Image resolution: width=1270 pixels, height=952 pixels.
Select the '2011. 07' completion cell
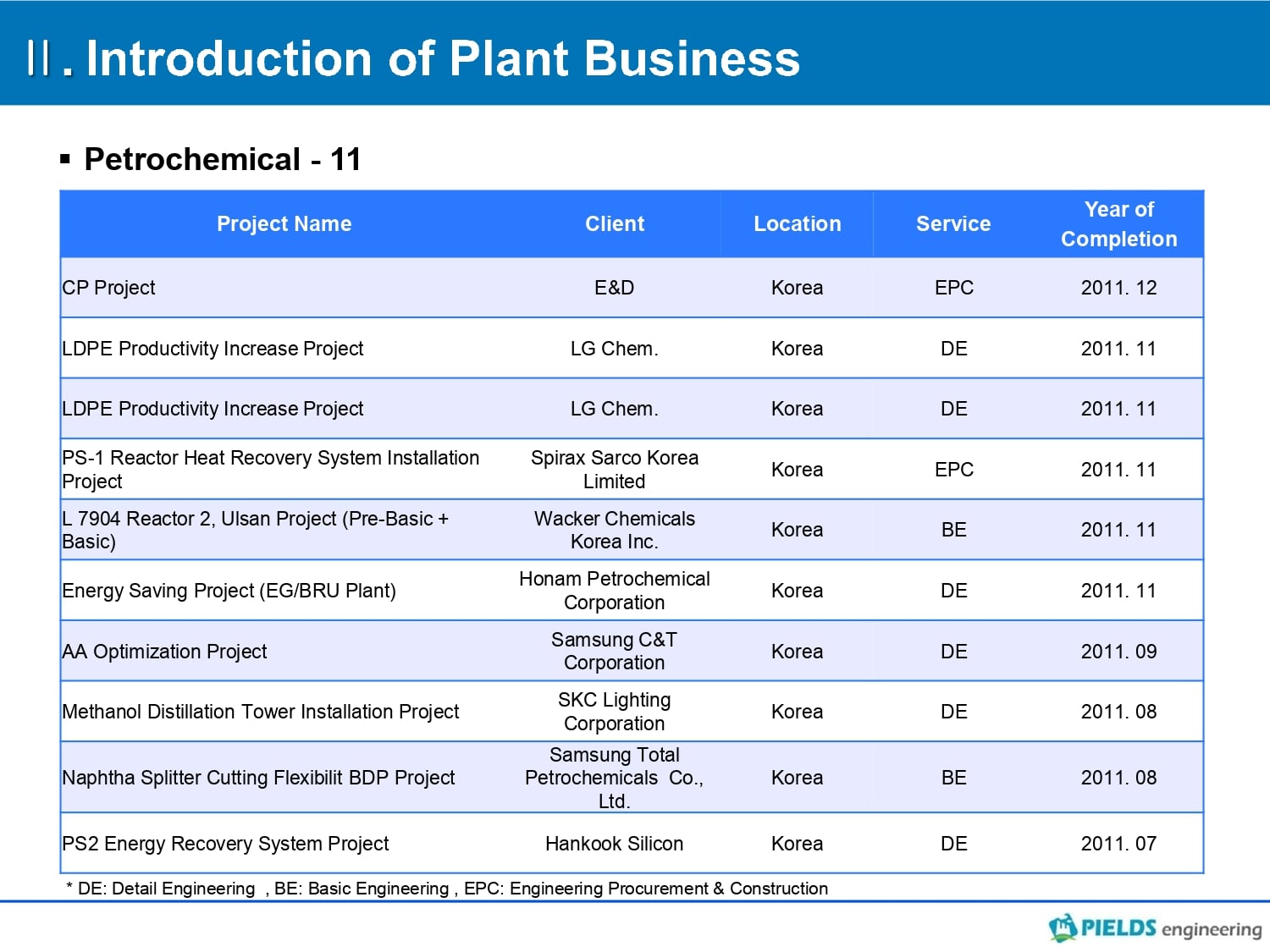[1119, 844]
